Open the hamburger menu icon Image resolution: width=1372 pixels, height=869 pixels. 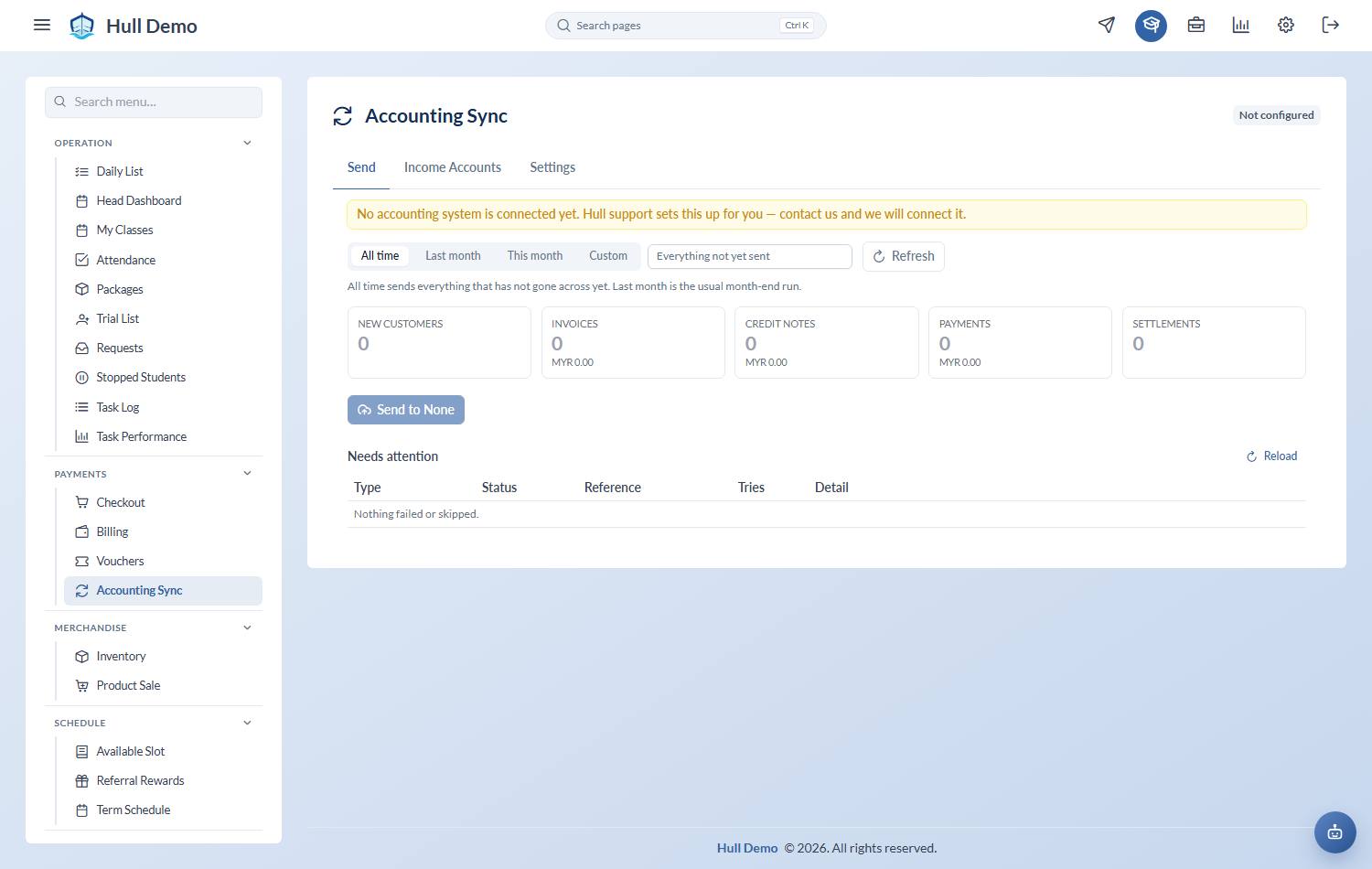click(42, 25)
